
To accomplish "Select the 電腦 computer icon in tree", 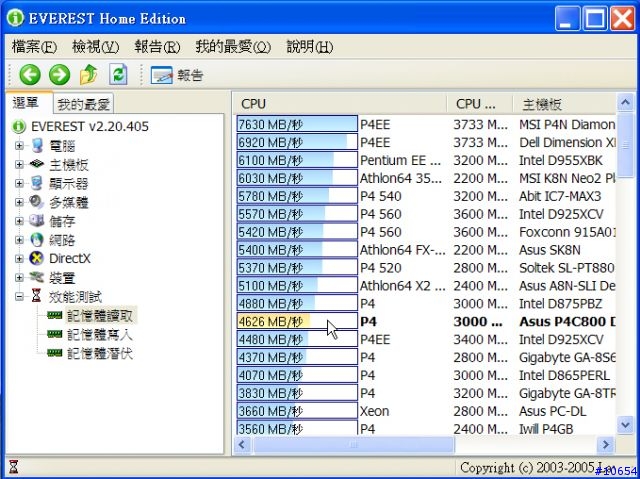I will (37, 146).
